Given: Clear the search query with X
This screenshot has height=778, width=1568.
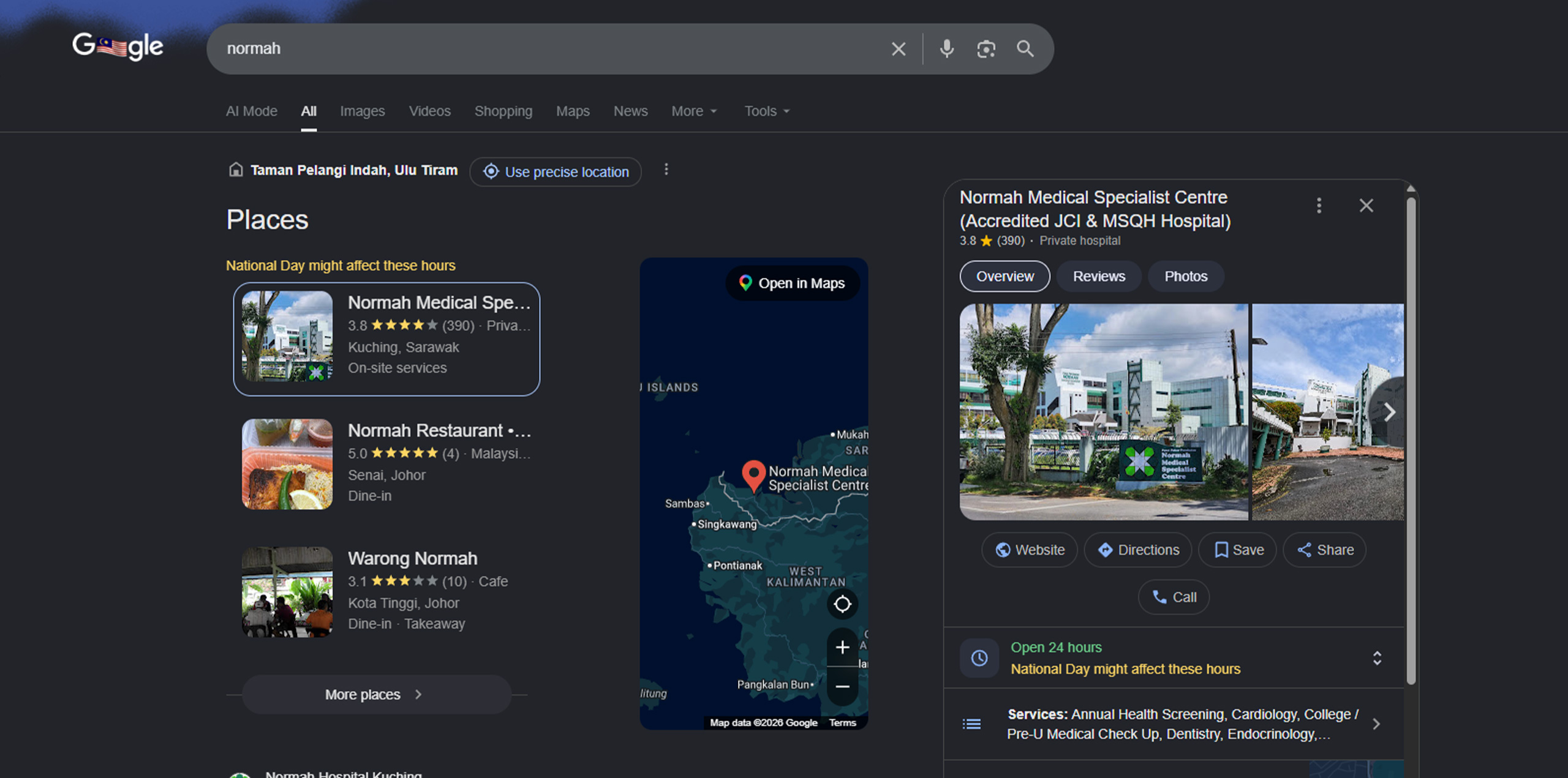Looking at the screenshot, I should 898,49.
